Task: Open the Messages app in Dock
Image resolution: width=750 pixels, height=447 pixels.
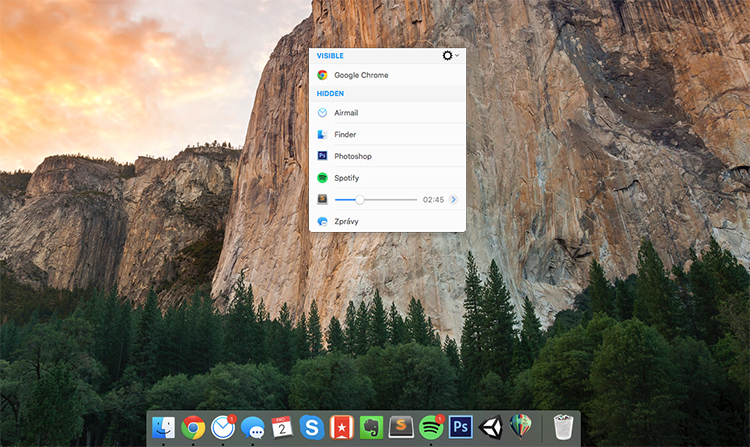Action: tap(253, 428)
